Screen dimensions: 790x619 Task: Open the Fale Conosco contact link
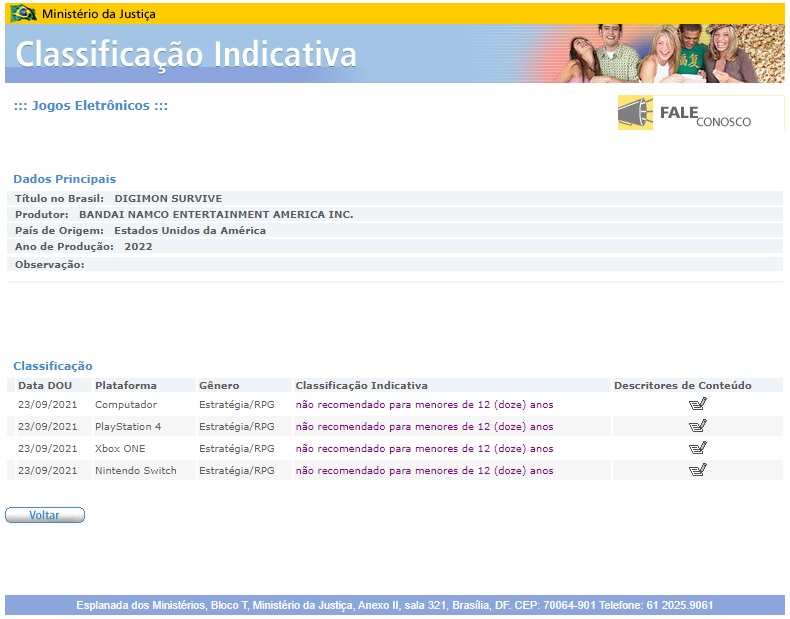pyautogui.click(x=701, y=113)
